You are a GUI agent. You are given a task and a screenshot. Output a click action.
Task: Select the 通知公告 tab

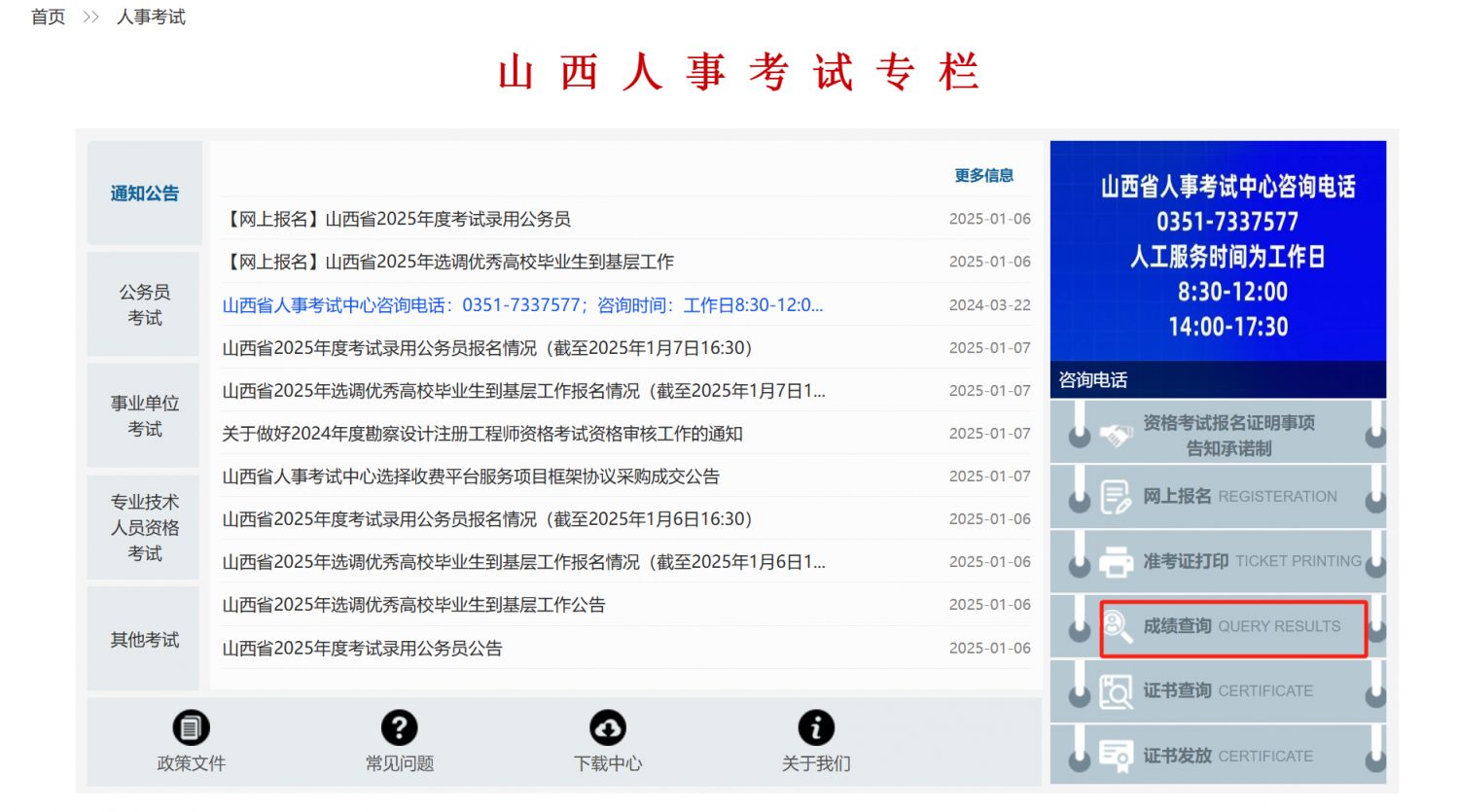145,194
